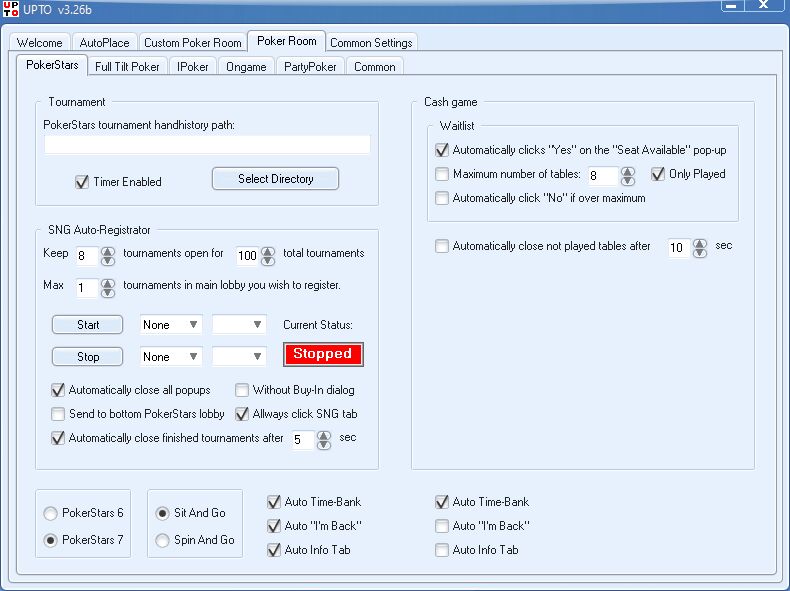Select the Common sub-tab
The image size is (790, 591).
click(x=374, y=67)
